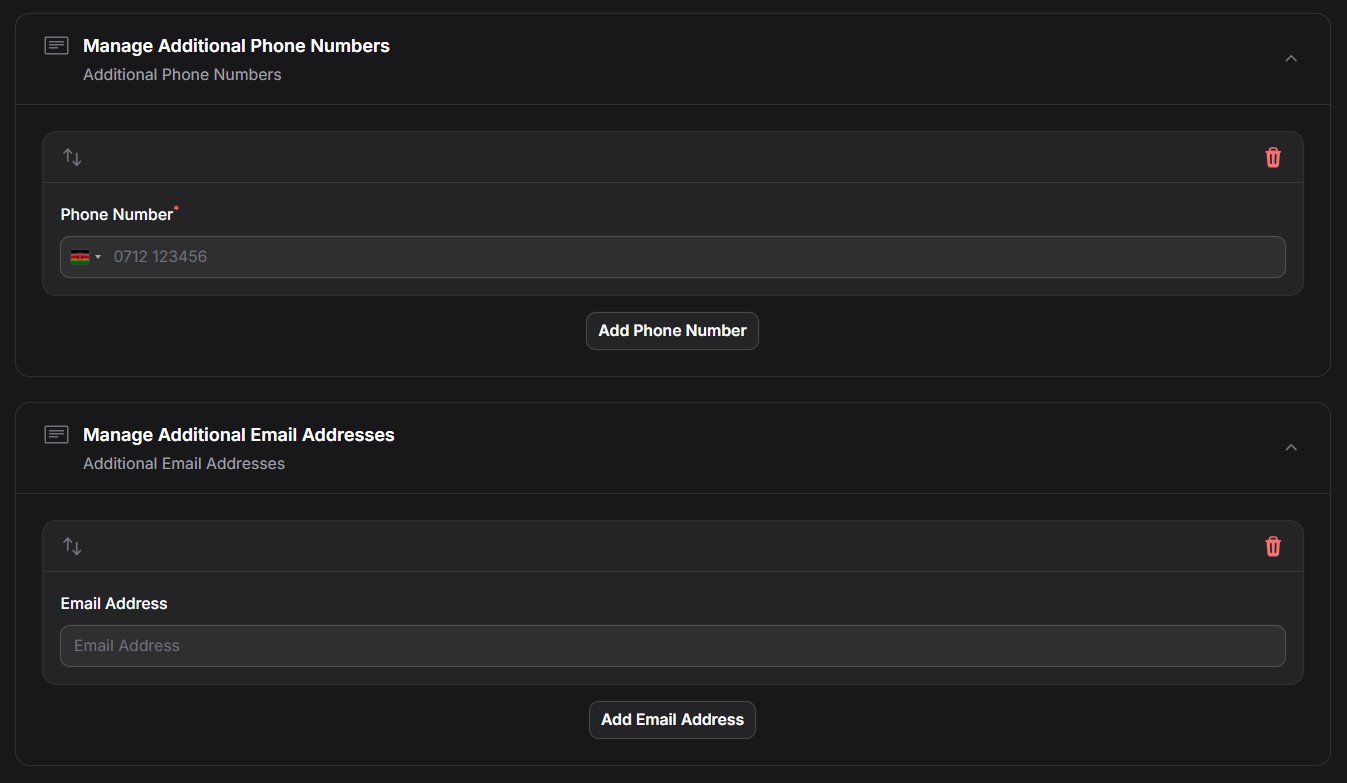Click the reorder arrows on phone entry

[72, 157]
